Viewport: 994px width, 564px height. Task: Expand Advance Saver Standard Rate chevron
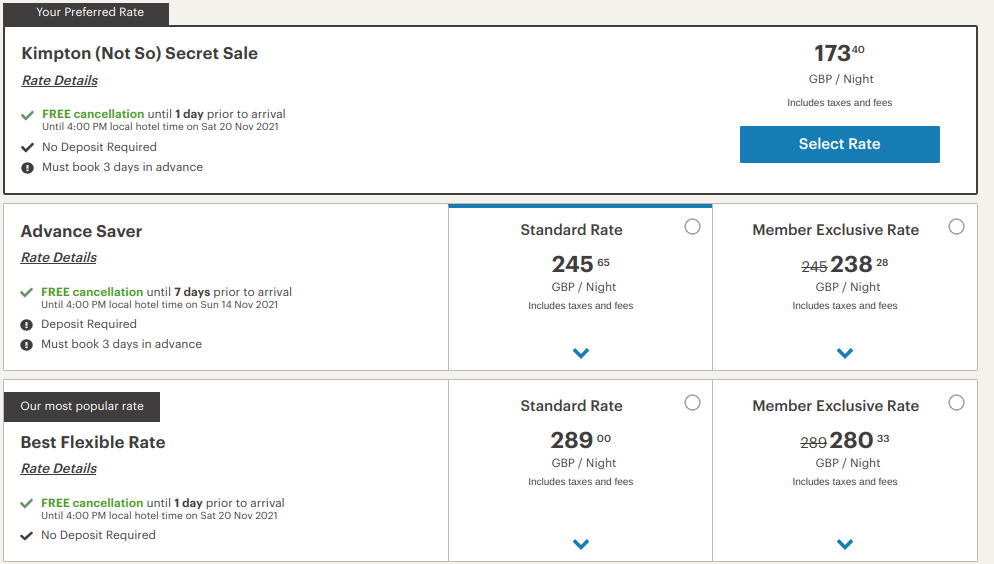tap(581, 353)
